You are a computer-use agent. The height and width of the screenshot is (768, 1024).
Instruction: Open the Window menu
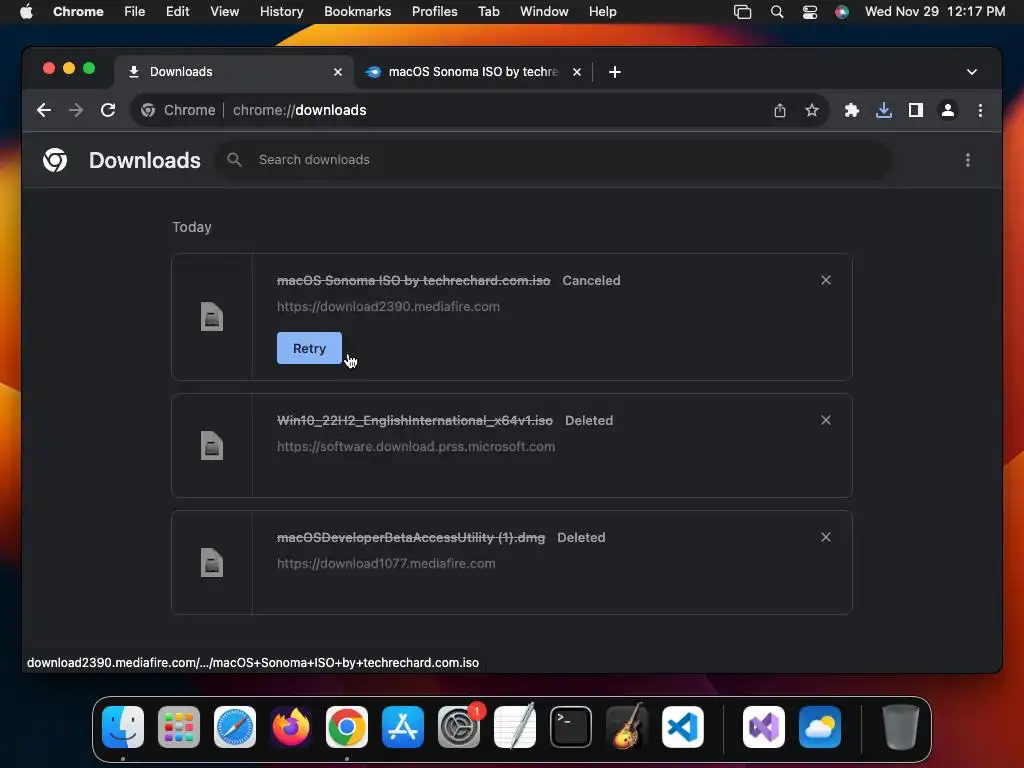pyautogui.click(x=544, y=12)
